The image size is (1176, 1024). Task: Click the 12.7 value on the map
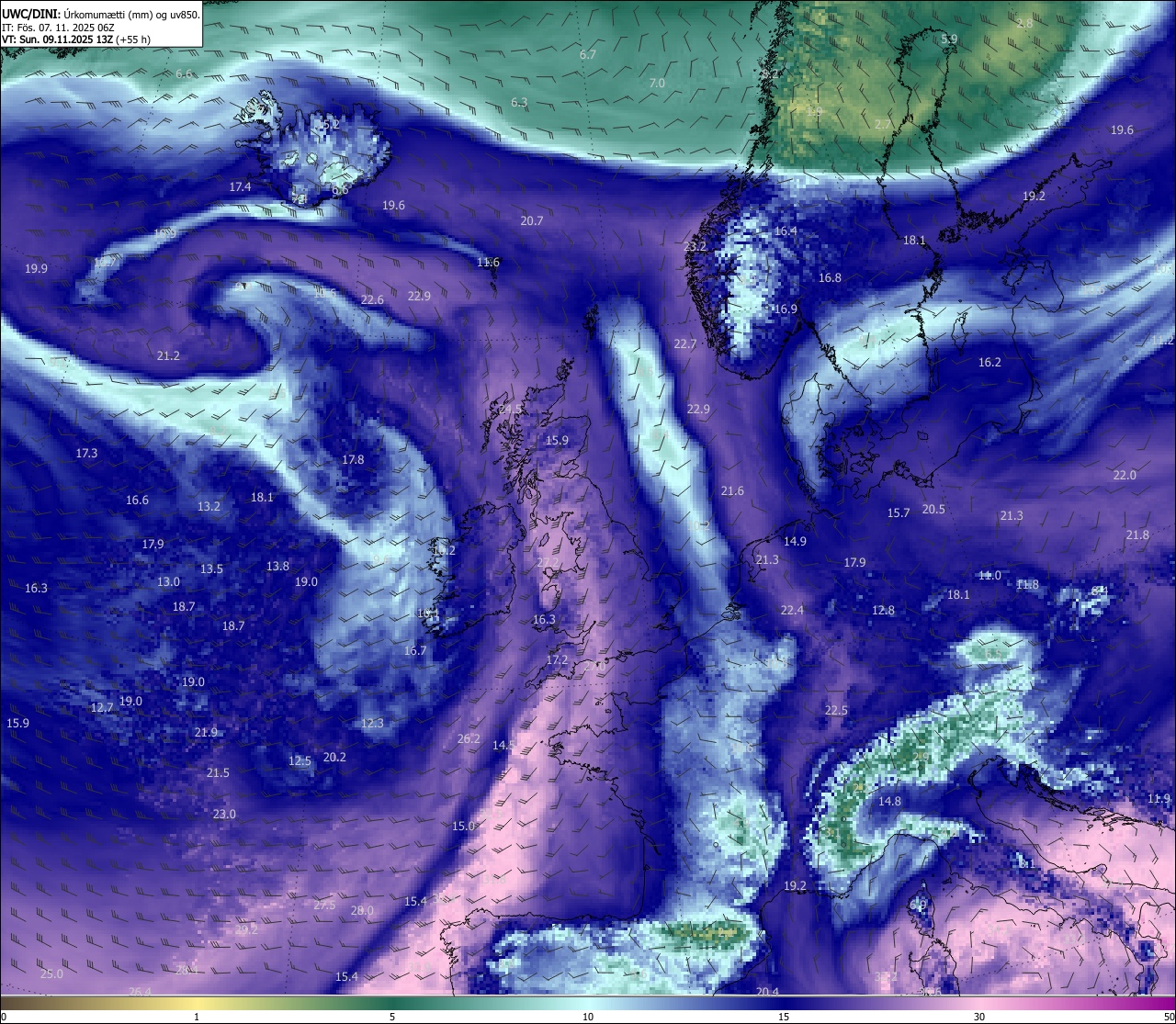[x=102, y=708]
